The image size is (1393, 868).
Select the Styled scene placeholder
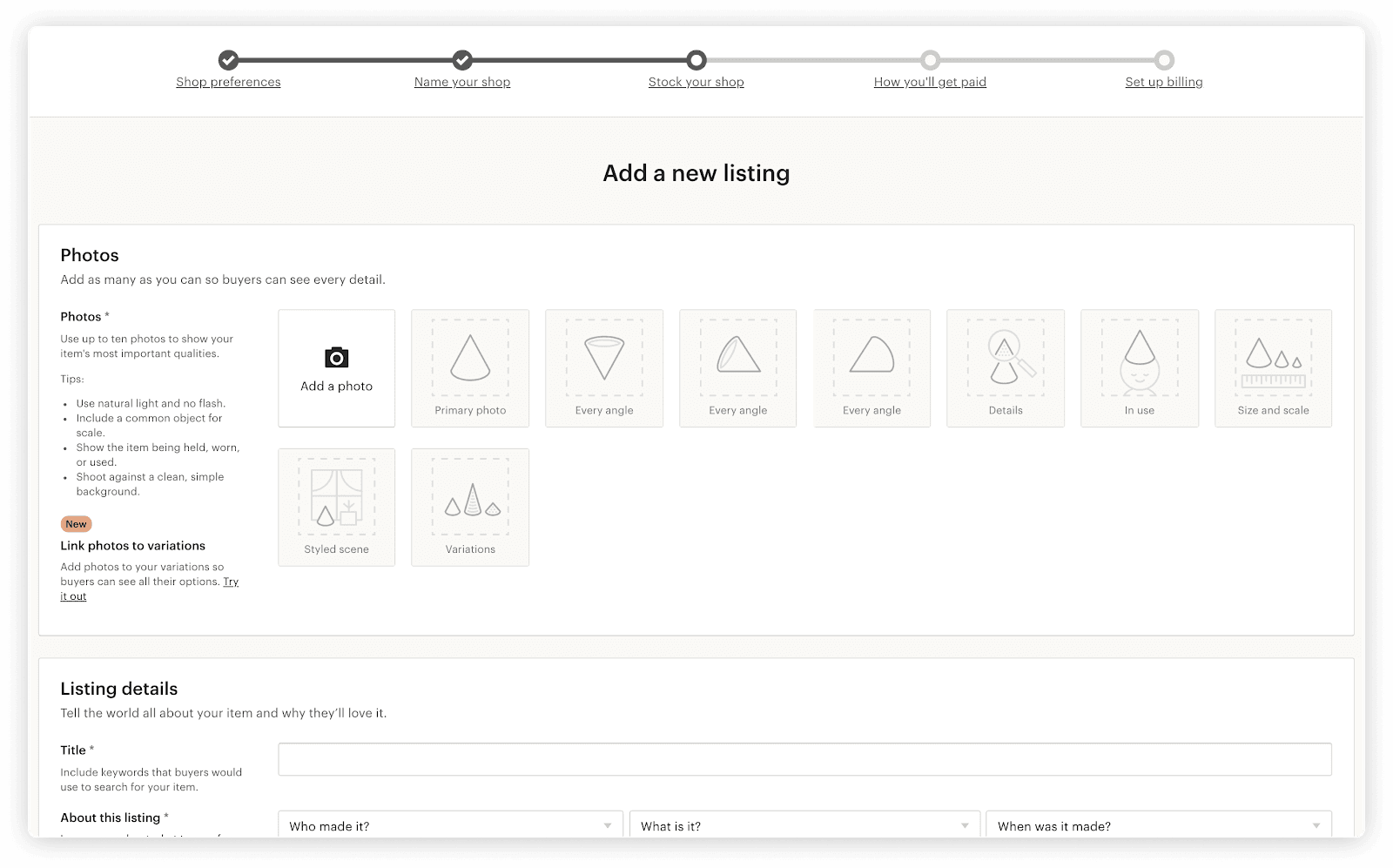pos(337,508)
